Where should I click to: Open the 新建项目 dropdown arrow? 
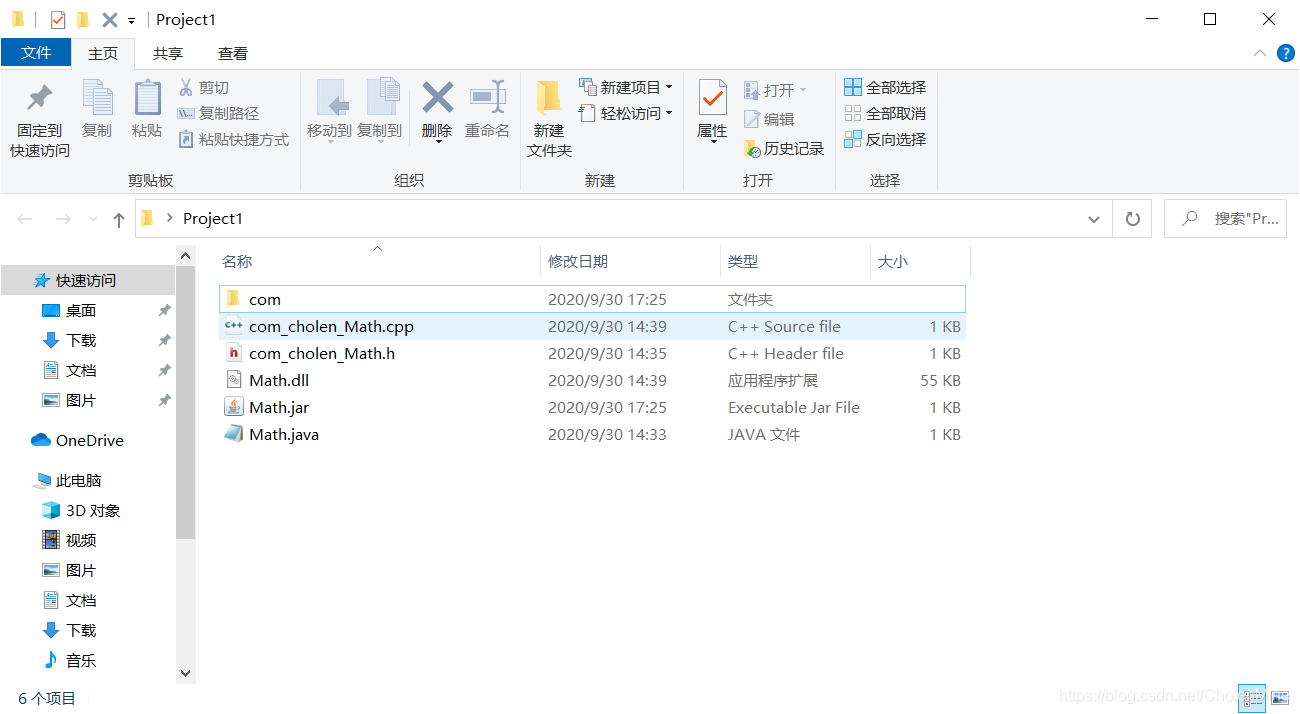coord(669,86)
